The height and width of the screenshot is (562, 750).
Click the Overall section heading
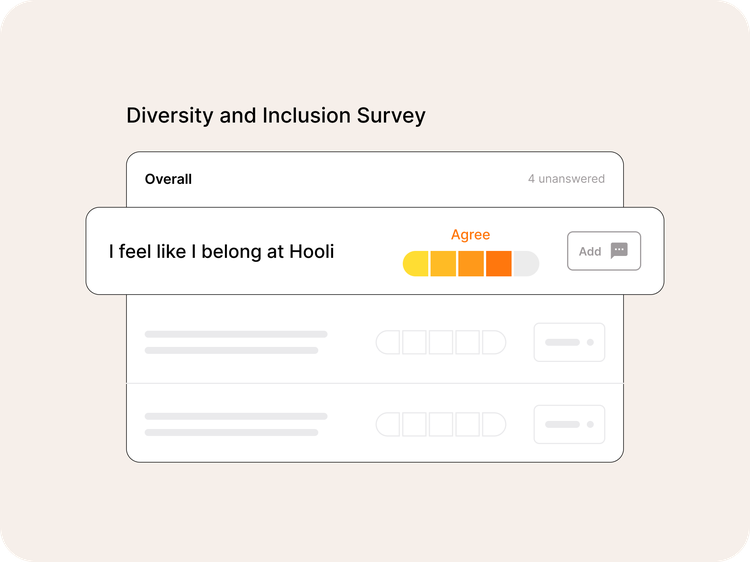tap(168, 179)
